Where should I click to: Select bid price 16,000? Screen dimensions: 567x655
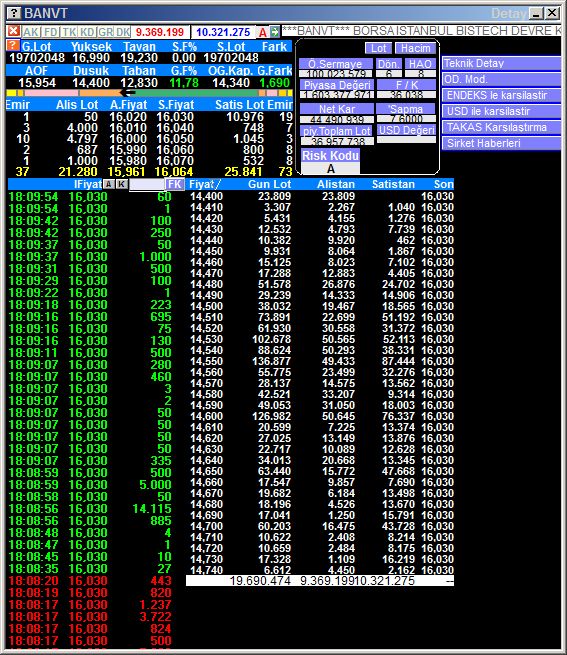128,139
